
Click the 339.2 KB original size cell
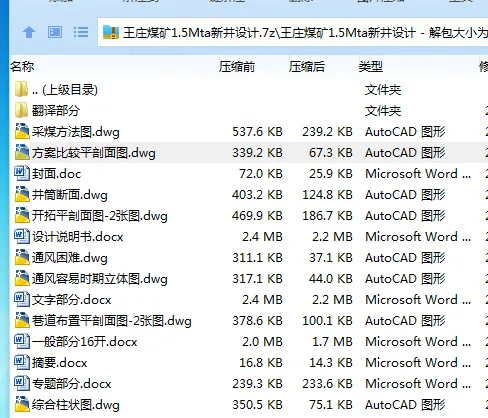257,153
